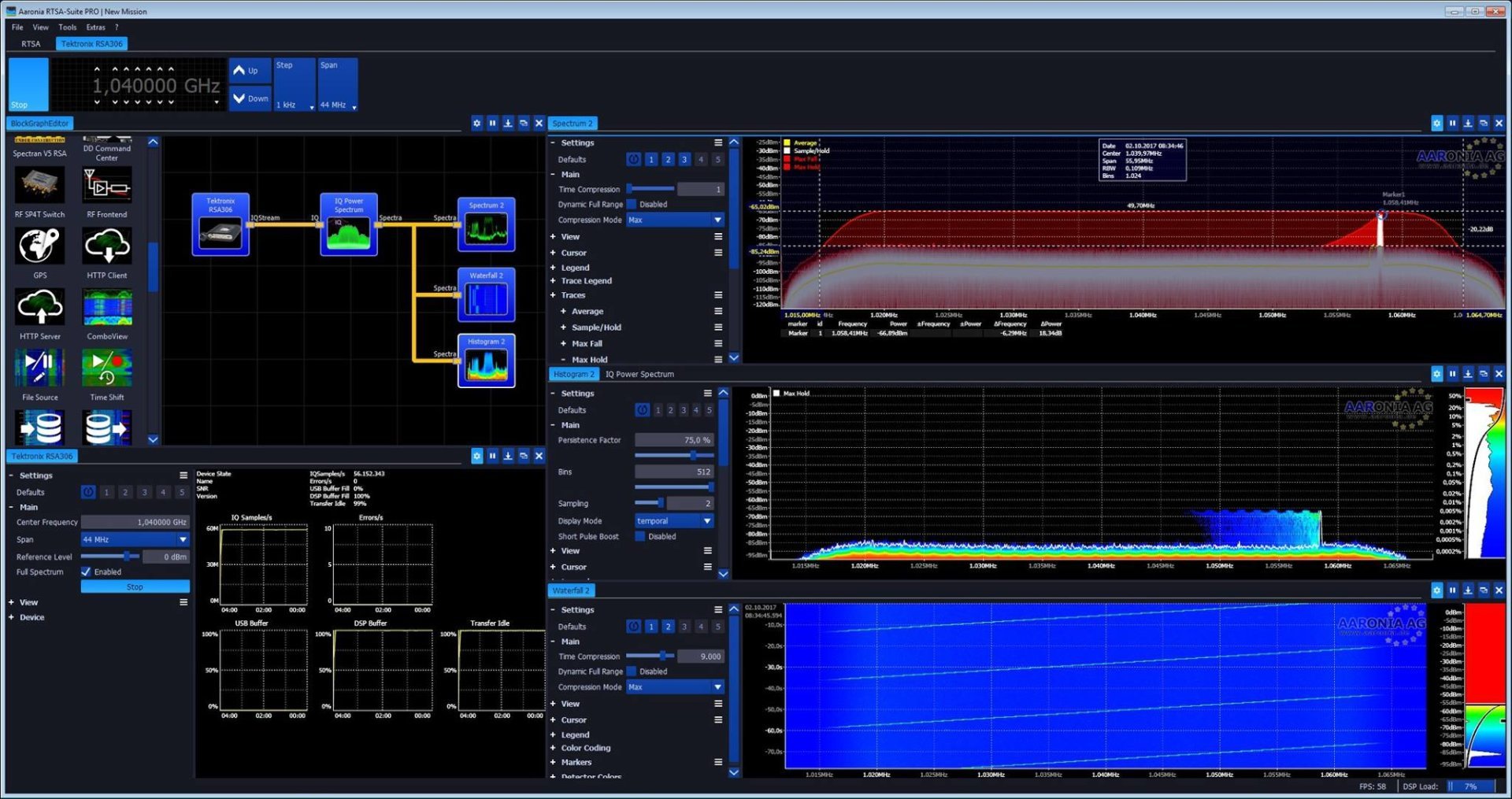The image size is (1512, 799).
Task: Toggle Dynamic Full Range in Waterfall 2
Action: (632, 671)
